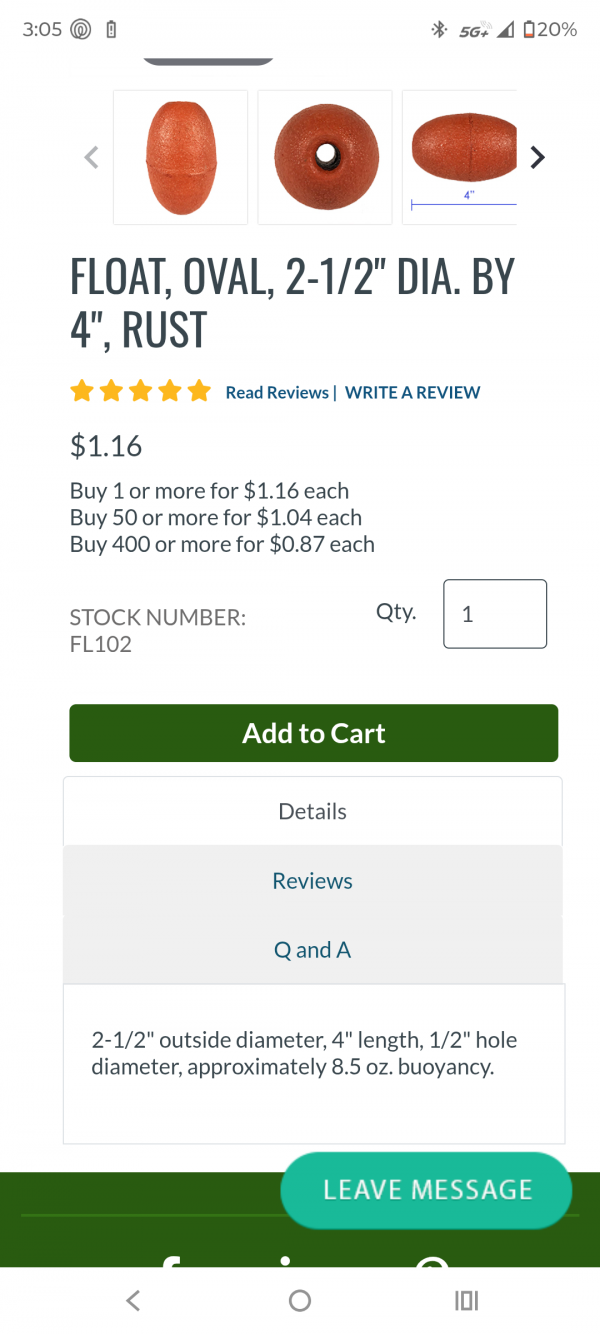Select the sideways float thumbnail with 4" dimension
The image size is (600, 1334).
click(x=462, y=157)
